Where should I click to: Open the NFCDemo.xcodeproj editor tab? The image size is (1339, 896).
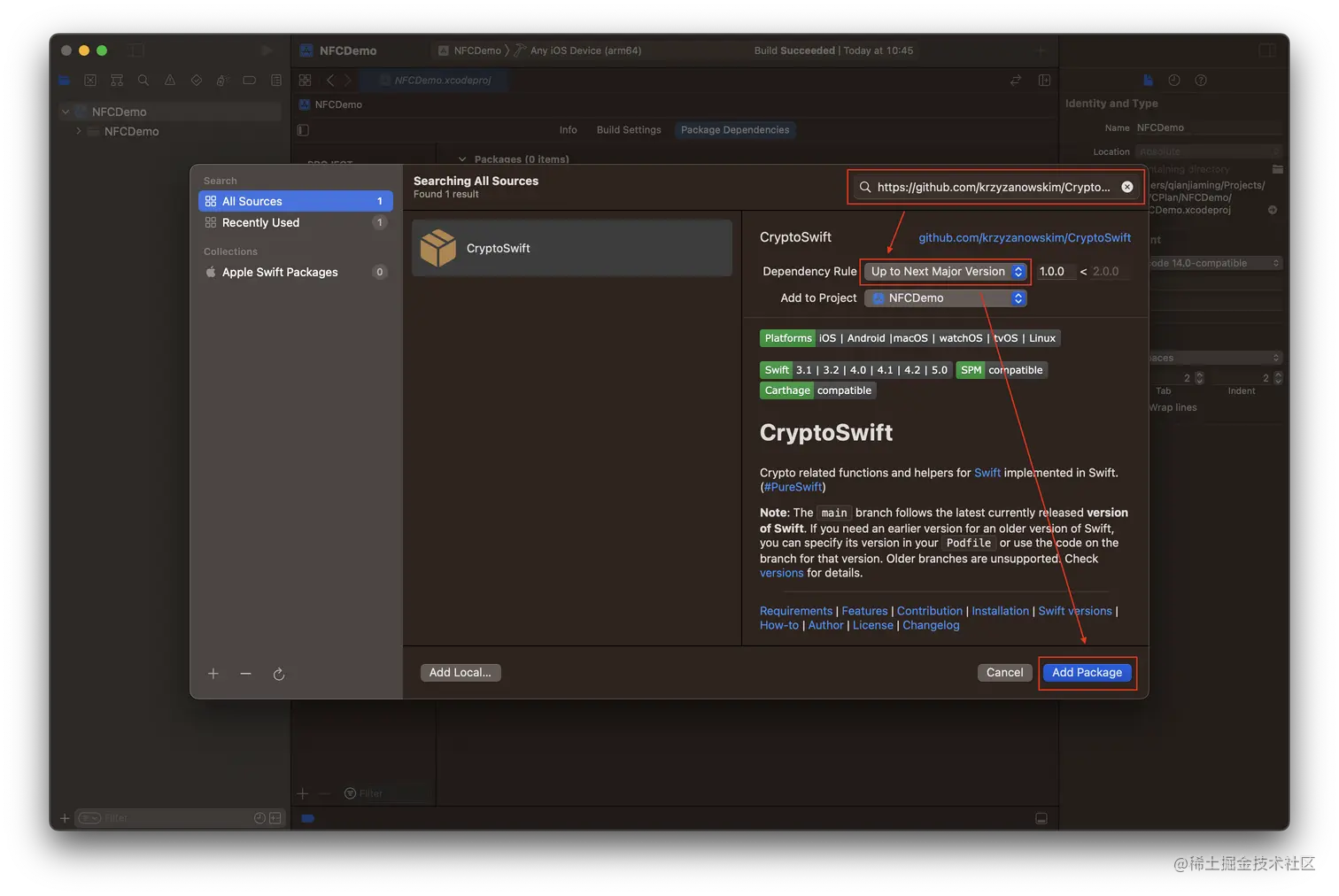click(x=435, y=80)
